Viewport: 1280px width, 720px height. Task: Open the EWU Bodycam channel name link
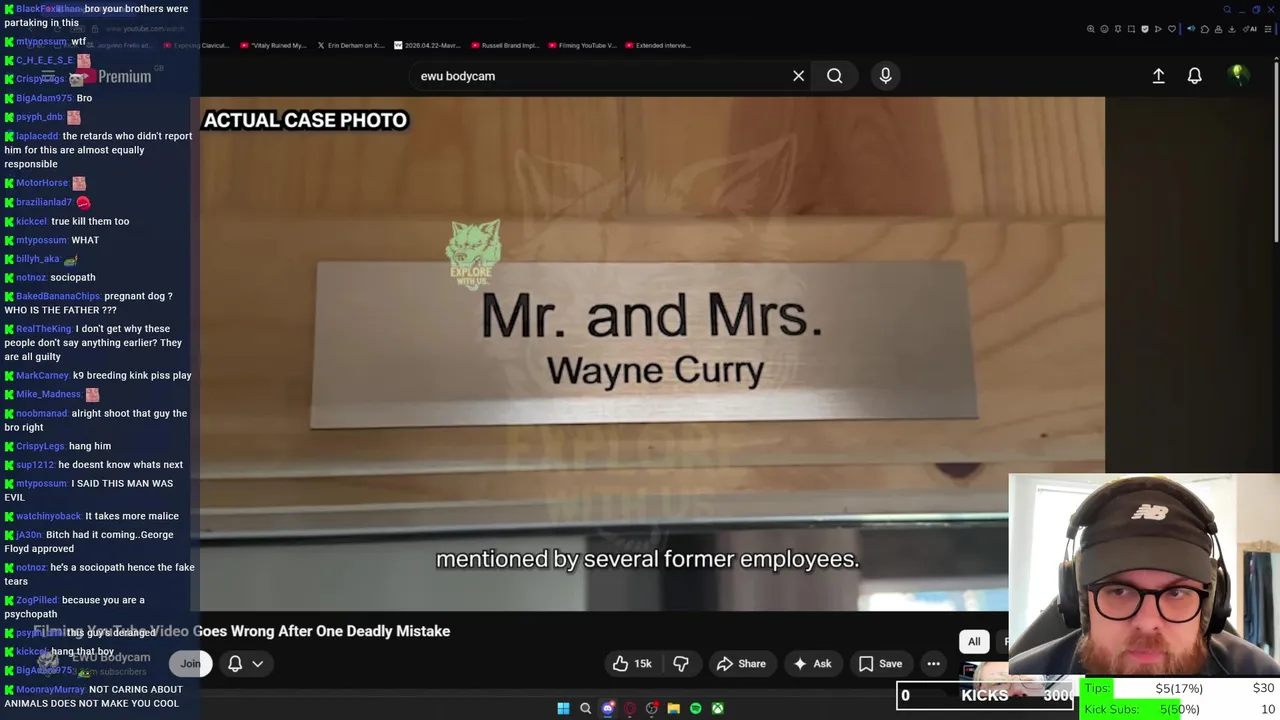coord(111,657)
